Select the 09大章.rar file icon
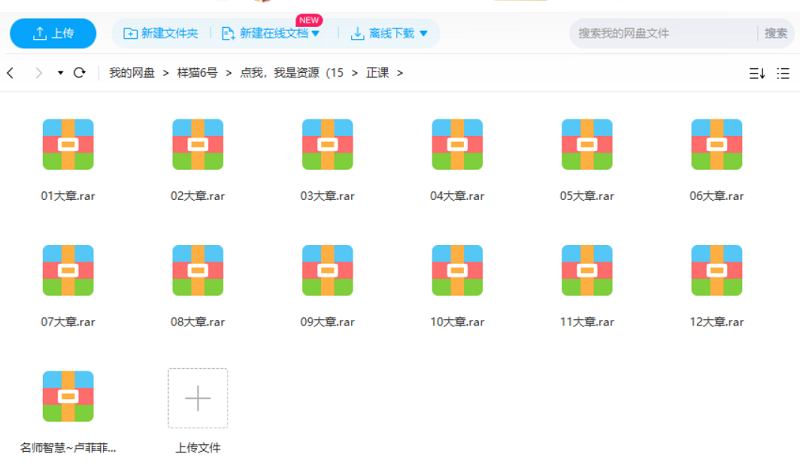The height and width of the screenshot is (472, 800). (327, 270)
